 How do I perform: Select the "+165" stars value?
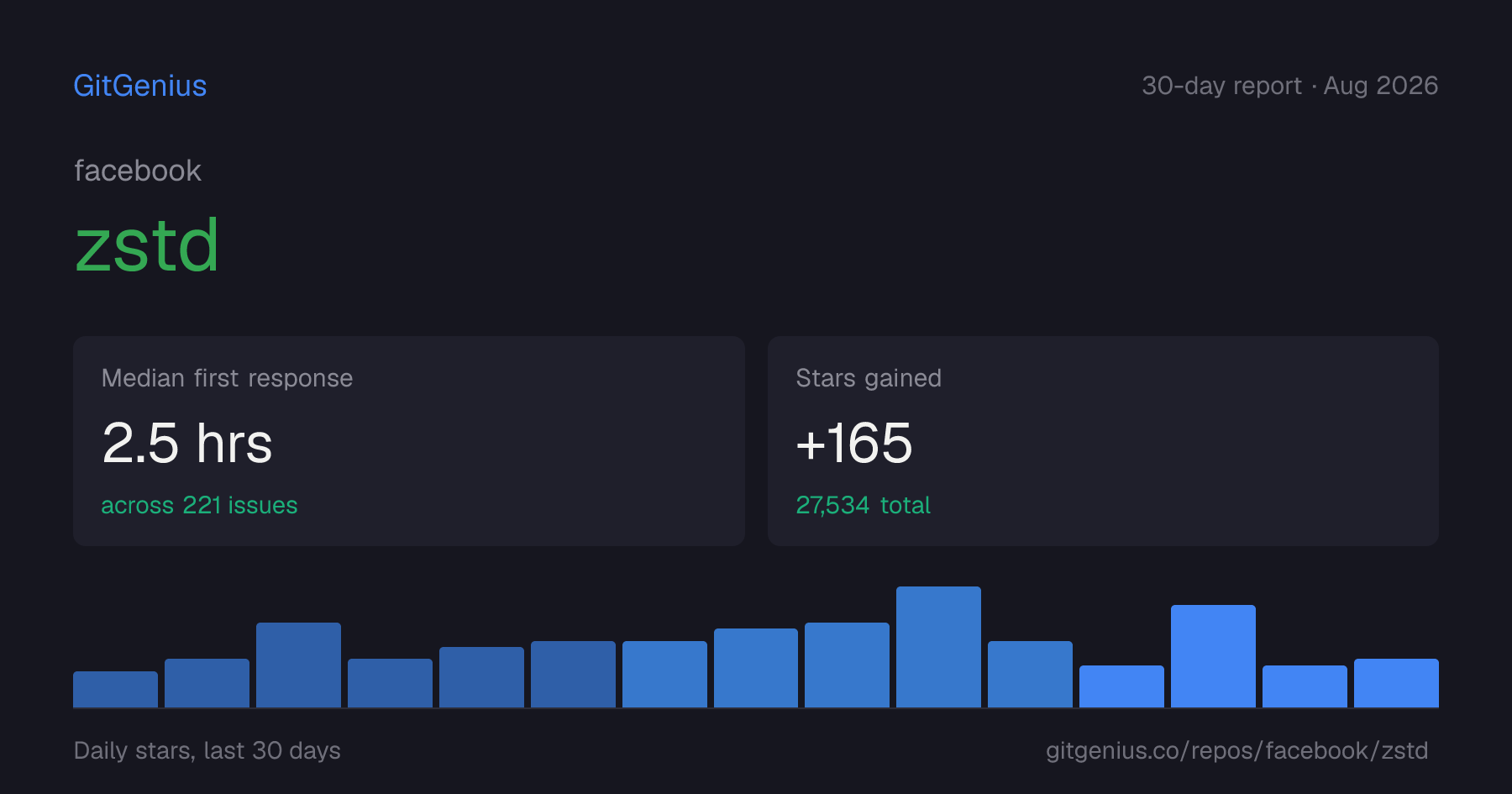click(x=854, y=443)
